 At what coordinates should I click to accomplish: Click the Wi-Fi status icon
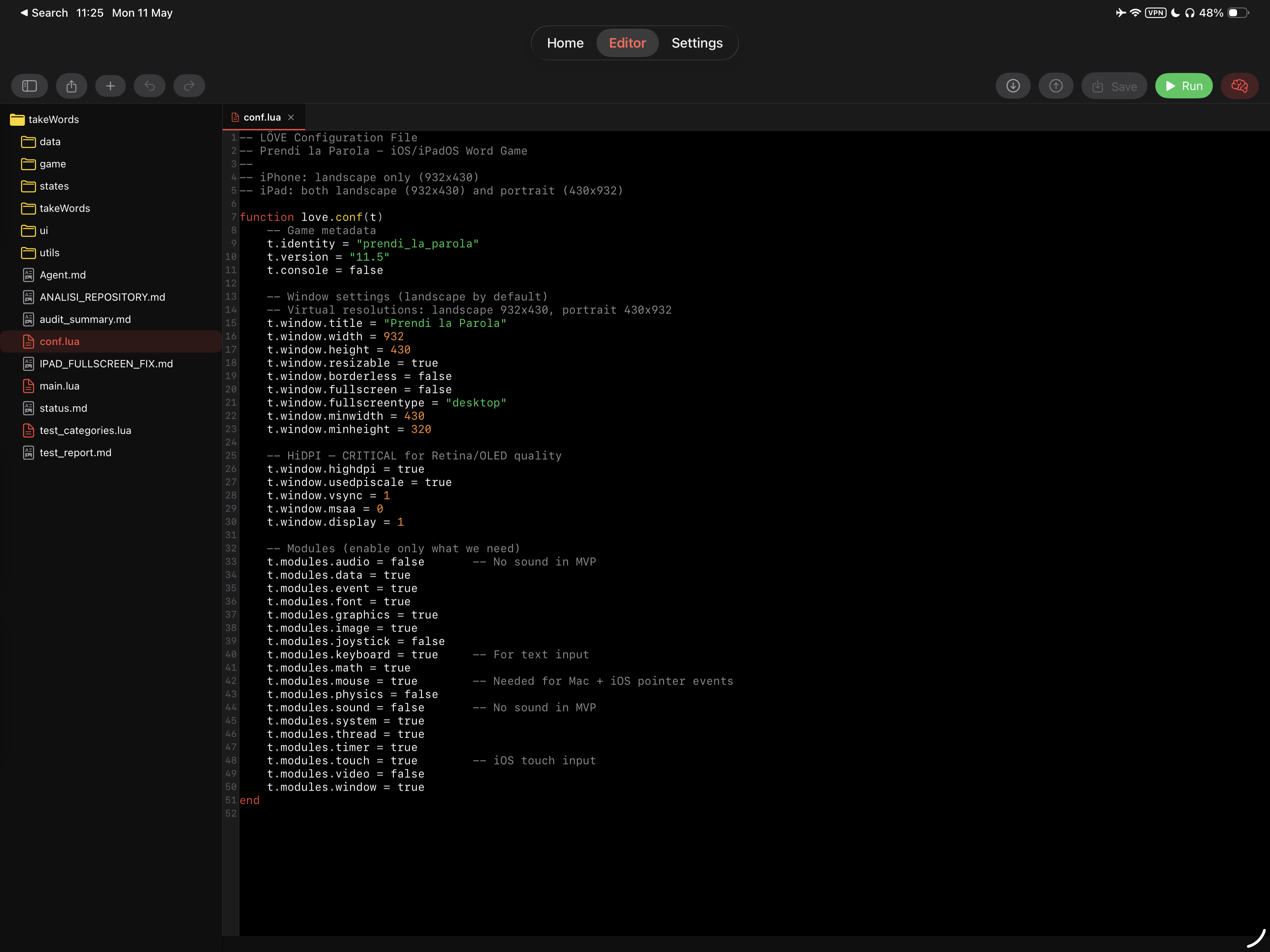pos(1135,13)
